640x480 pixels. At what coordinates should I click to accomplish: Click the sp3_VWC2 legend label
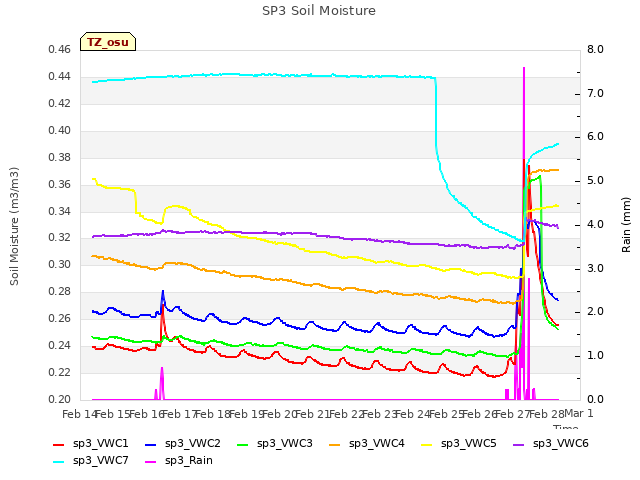click(x=193, y=443)
